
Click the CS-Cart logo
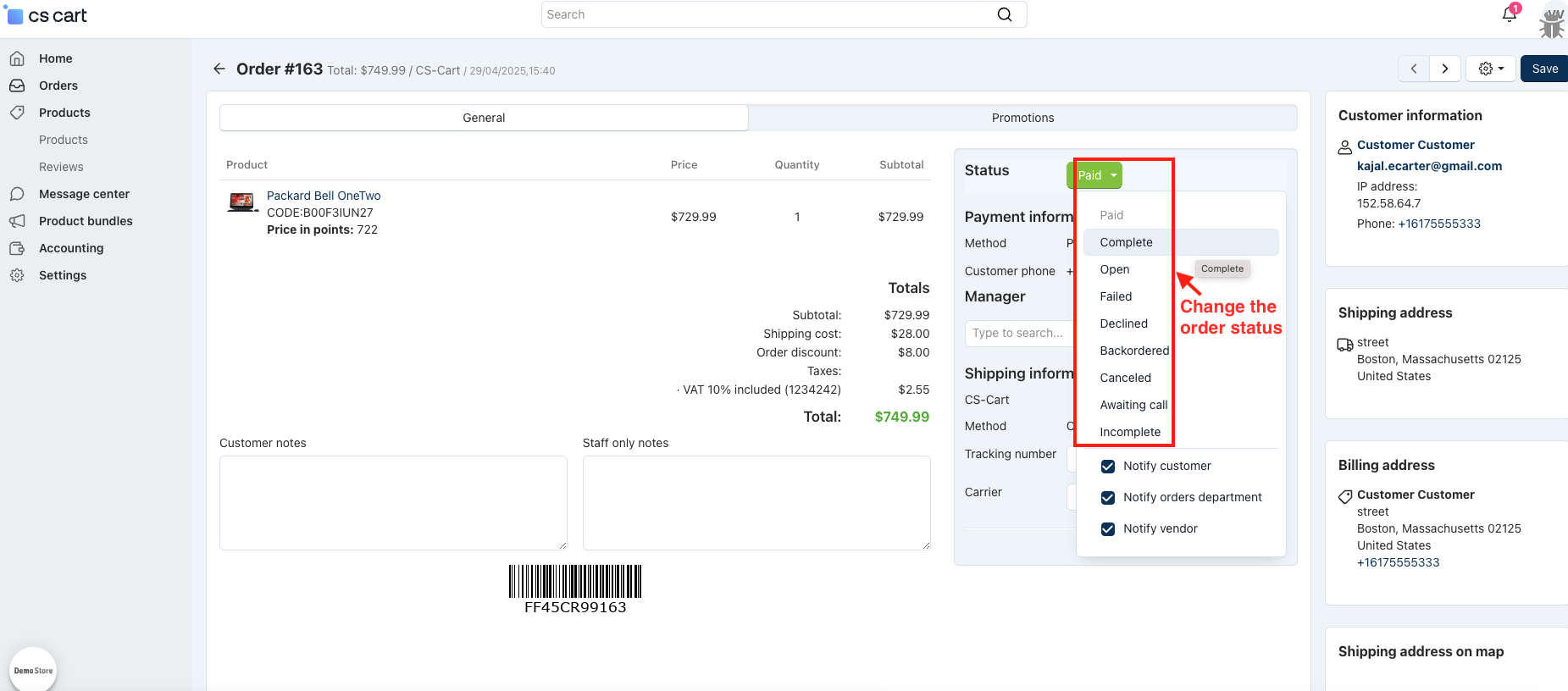point(47,15)
